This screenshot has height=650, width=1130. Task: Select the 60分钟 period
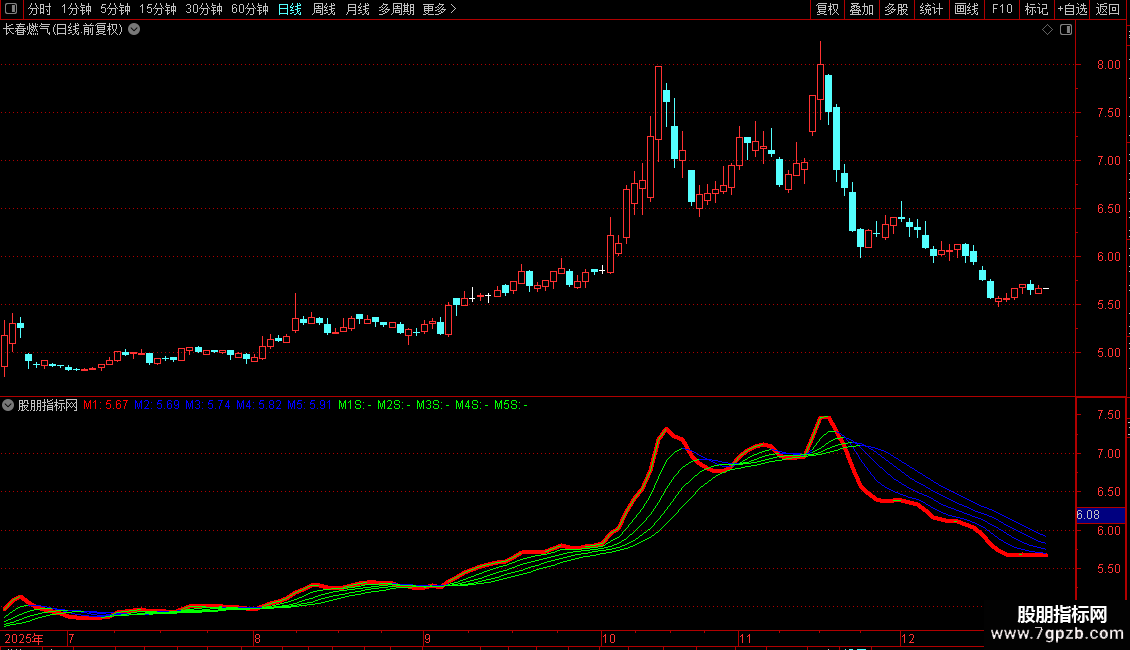[x=249, y=9]
